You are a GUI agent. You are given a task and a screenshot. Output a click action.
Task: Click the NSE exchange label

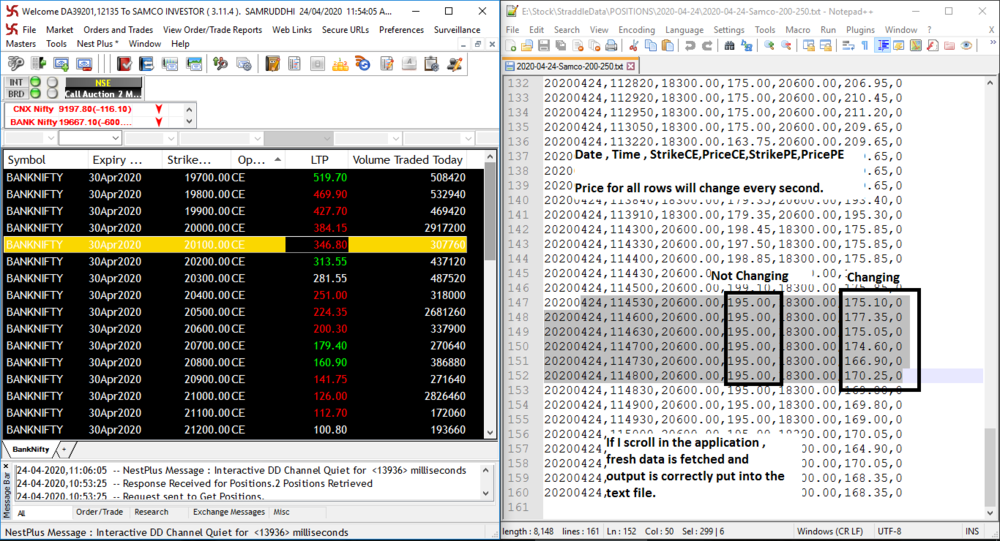click(103, 83)
